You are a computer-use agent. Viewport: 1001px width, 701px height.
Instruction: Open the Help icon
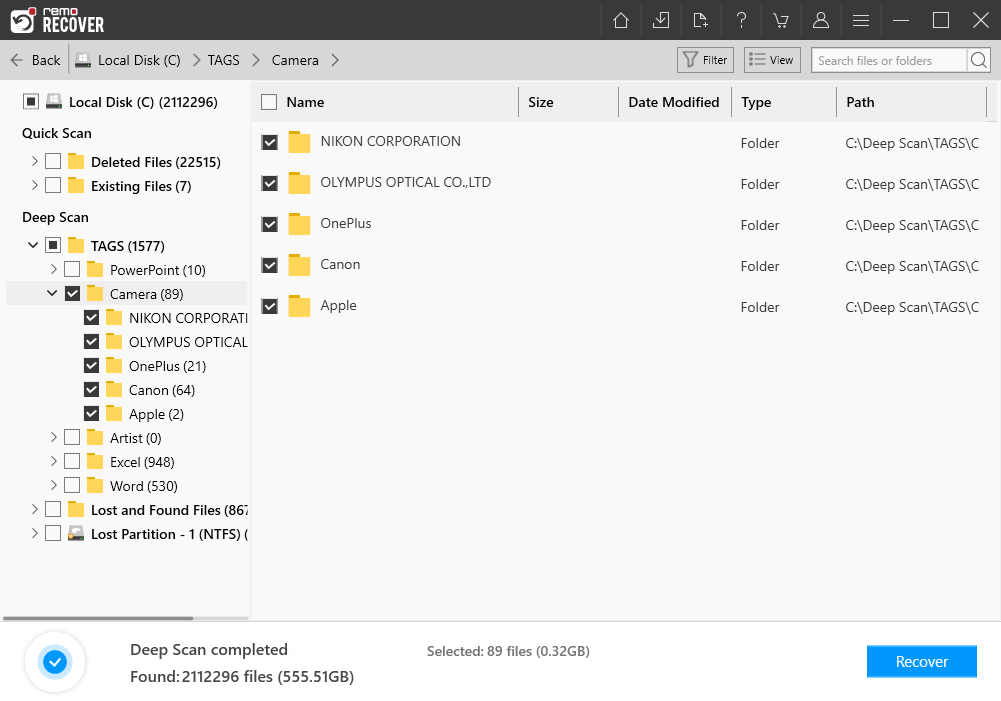[x=740, y=20]
